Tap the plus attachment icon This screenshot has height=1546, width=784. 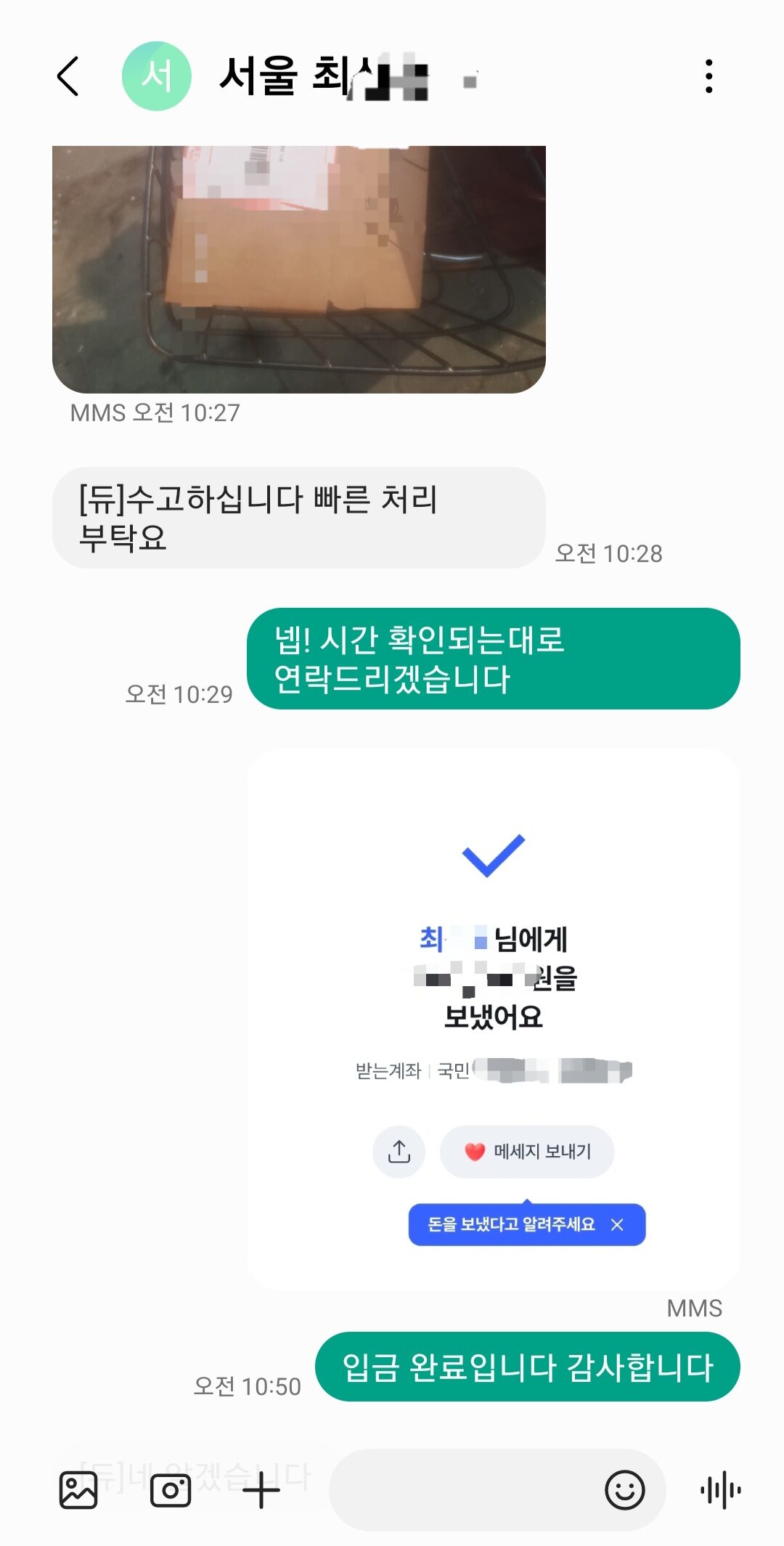tap(261, 1490)
